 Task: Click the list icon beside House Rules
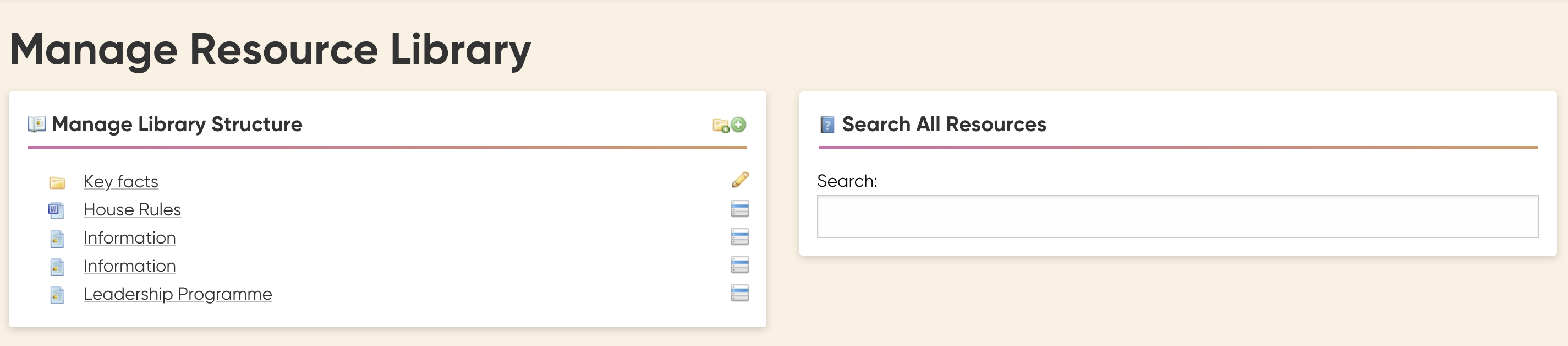click(739, 209)
